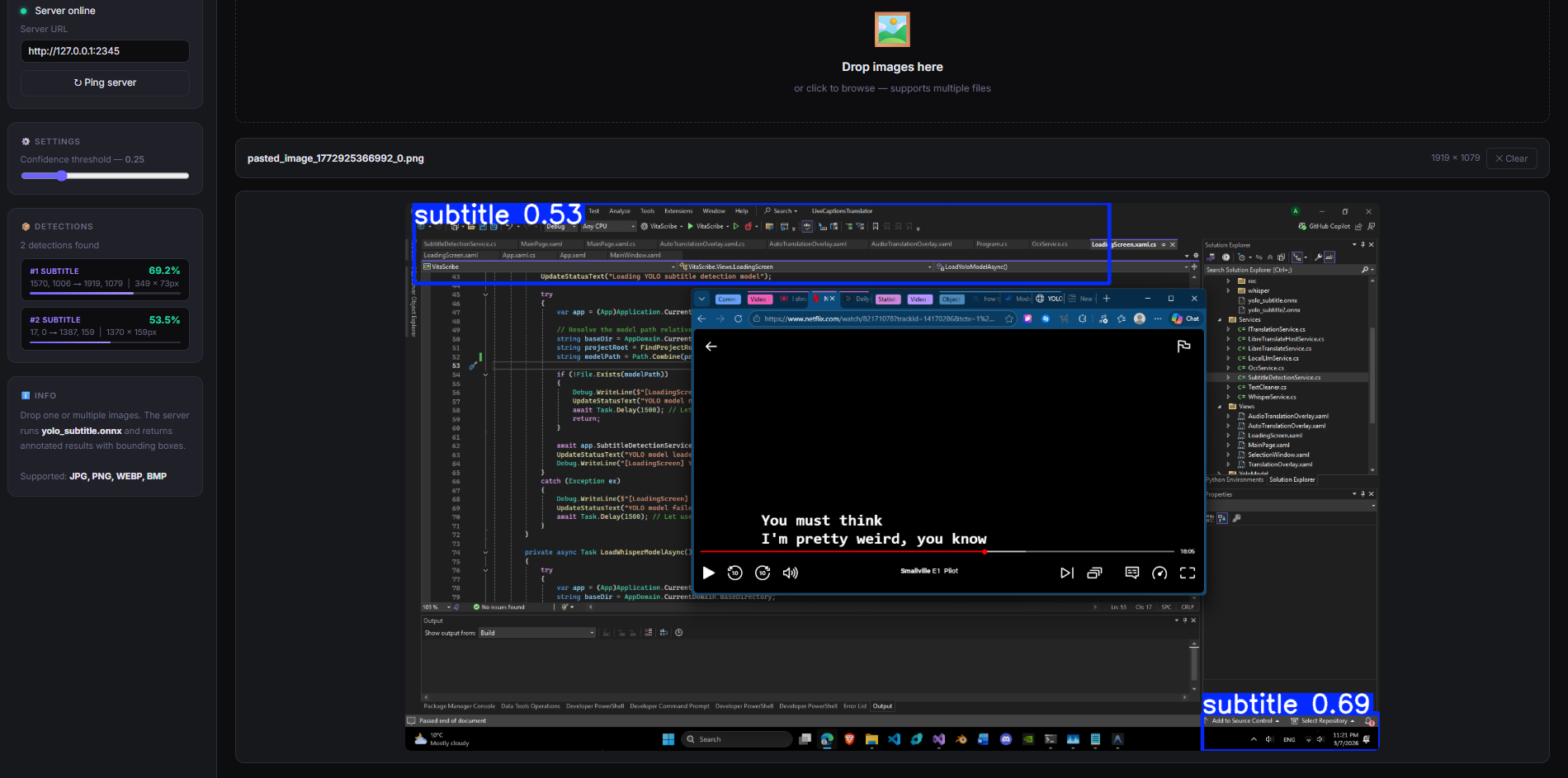Toggle Netflix subtitles and audio options

point(1131,573)
